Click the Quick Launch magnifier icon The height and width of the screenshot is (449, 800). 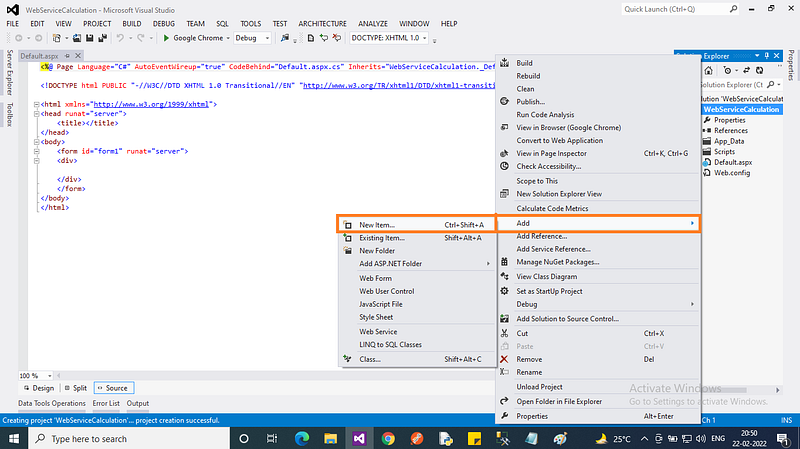[x=733, y=9]
